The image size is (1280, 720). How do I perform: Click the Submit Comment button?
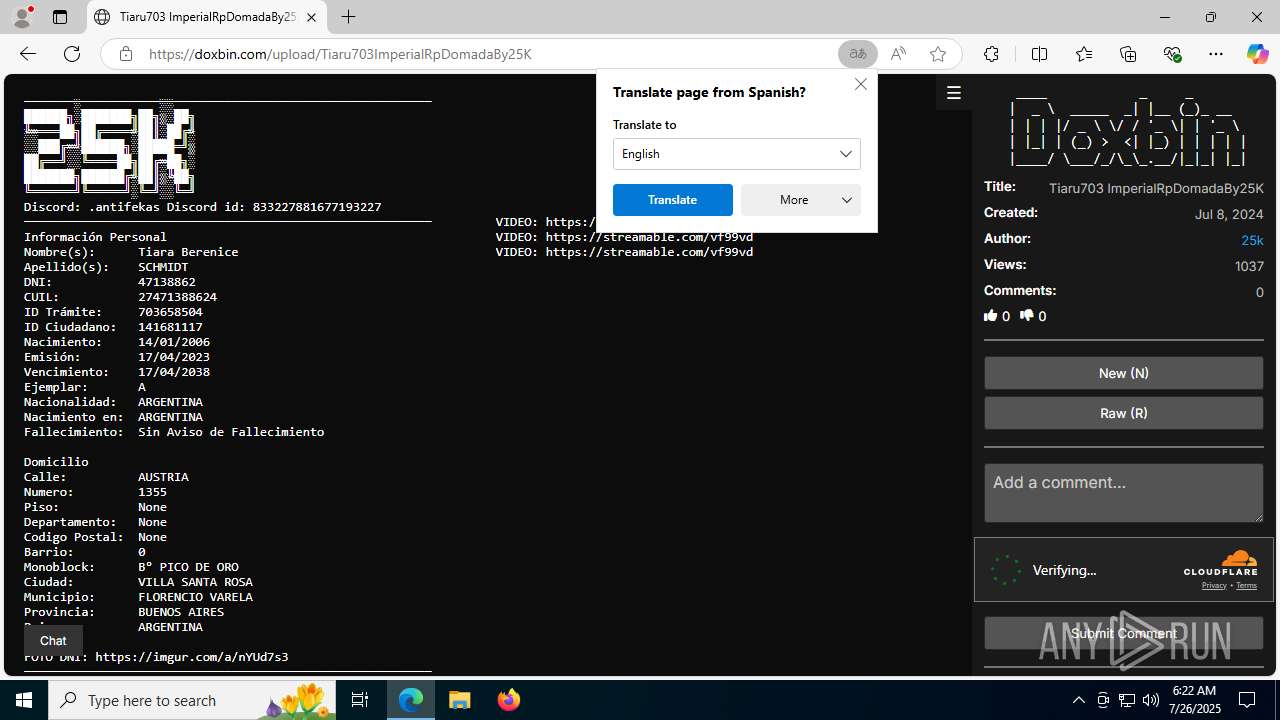1124,633
